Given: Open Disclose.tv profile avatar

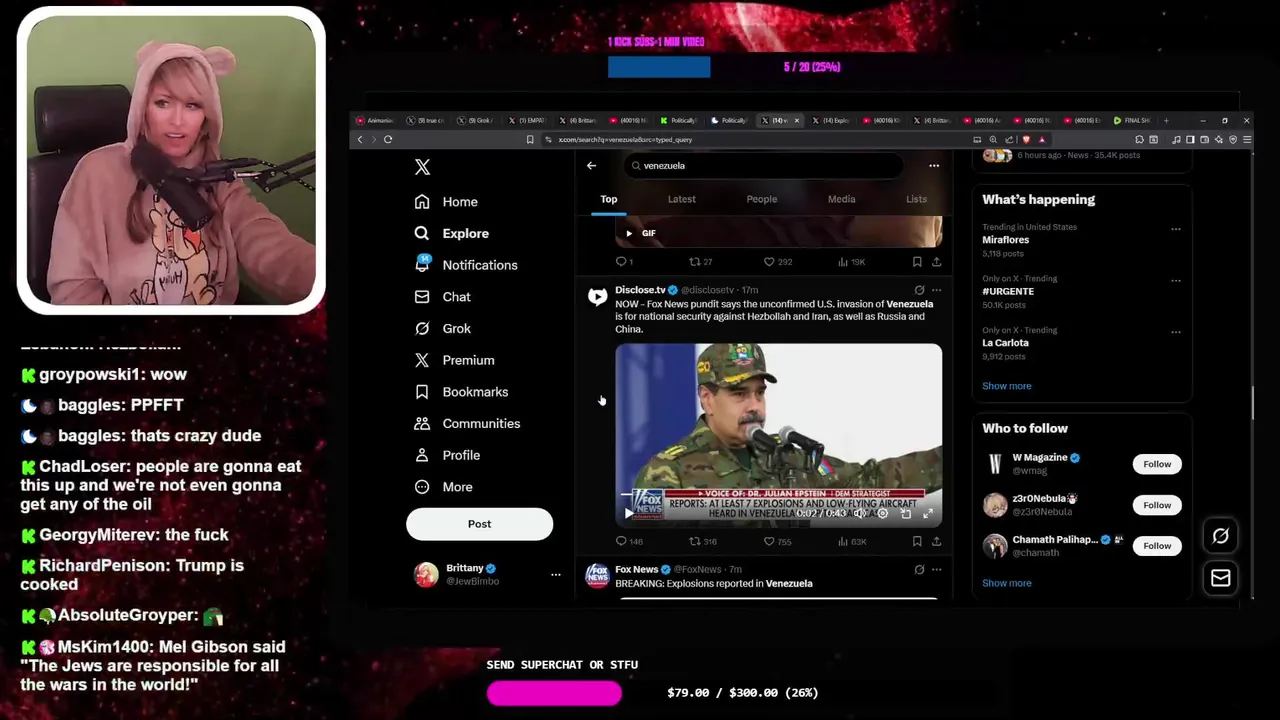Looking at the screenshot, I should coord(597,296).
